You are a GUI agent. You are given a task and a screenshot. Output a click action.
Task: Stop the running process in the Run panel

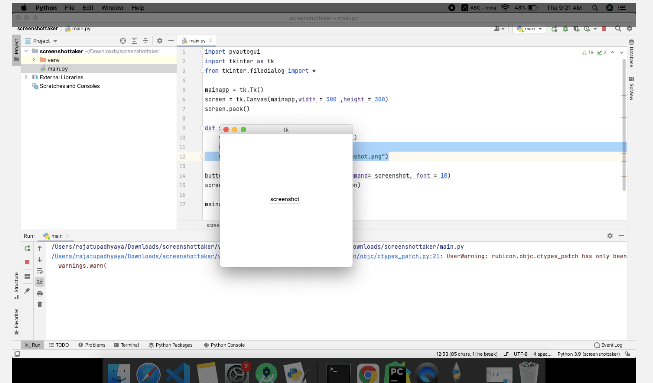click(x=27, y=262)
